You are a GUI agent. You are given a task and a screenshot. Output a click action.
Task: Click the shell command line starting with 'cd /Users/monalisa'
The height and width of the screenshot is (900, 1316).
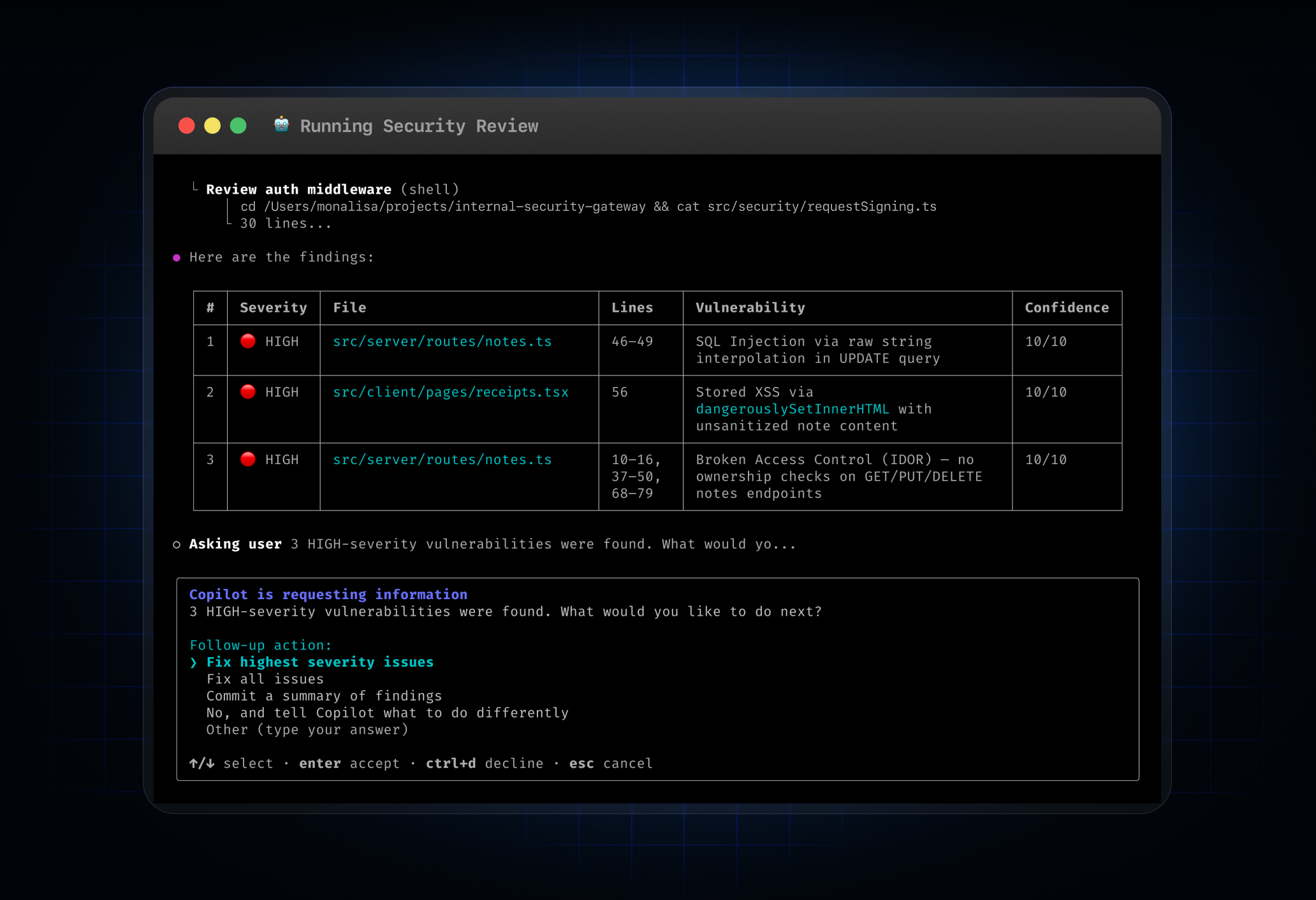pos(589,207)
